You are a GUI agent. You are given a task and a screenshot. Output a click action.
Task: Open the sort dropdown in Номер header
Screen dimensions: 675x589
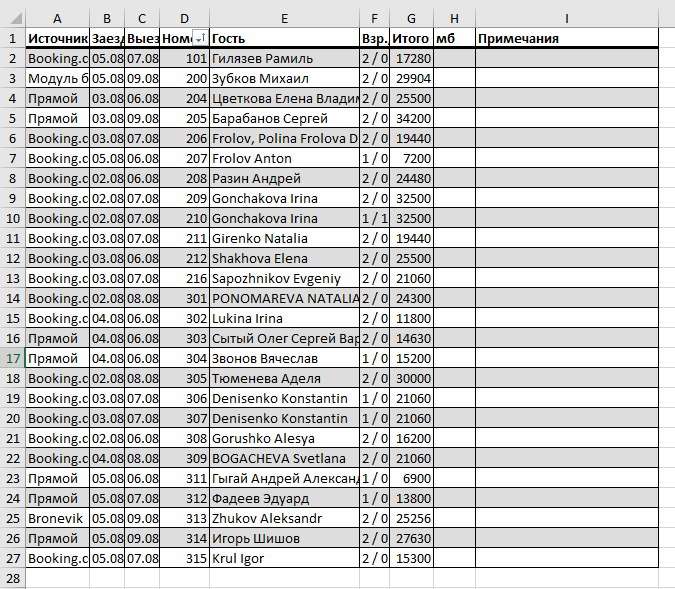coord(200,38)
